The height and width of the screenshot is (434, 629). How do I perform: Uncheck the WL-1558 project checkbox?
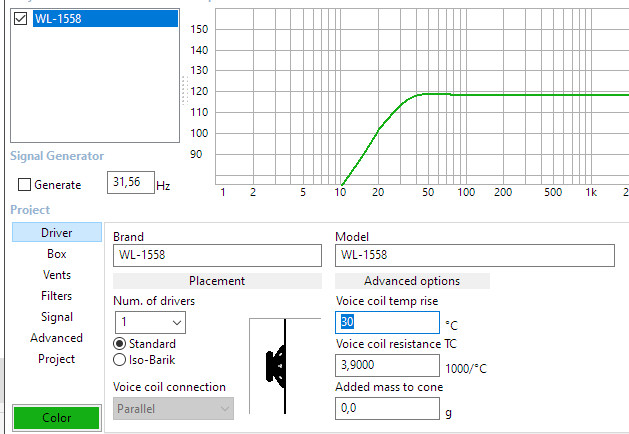click(20, 18)
